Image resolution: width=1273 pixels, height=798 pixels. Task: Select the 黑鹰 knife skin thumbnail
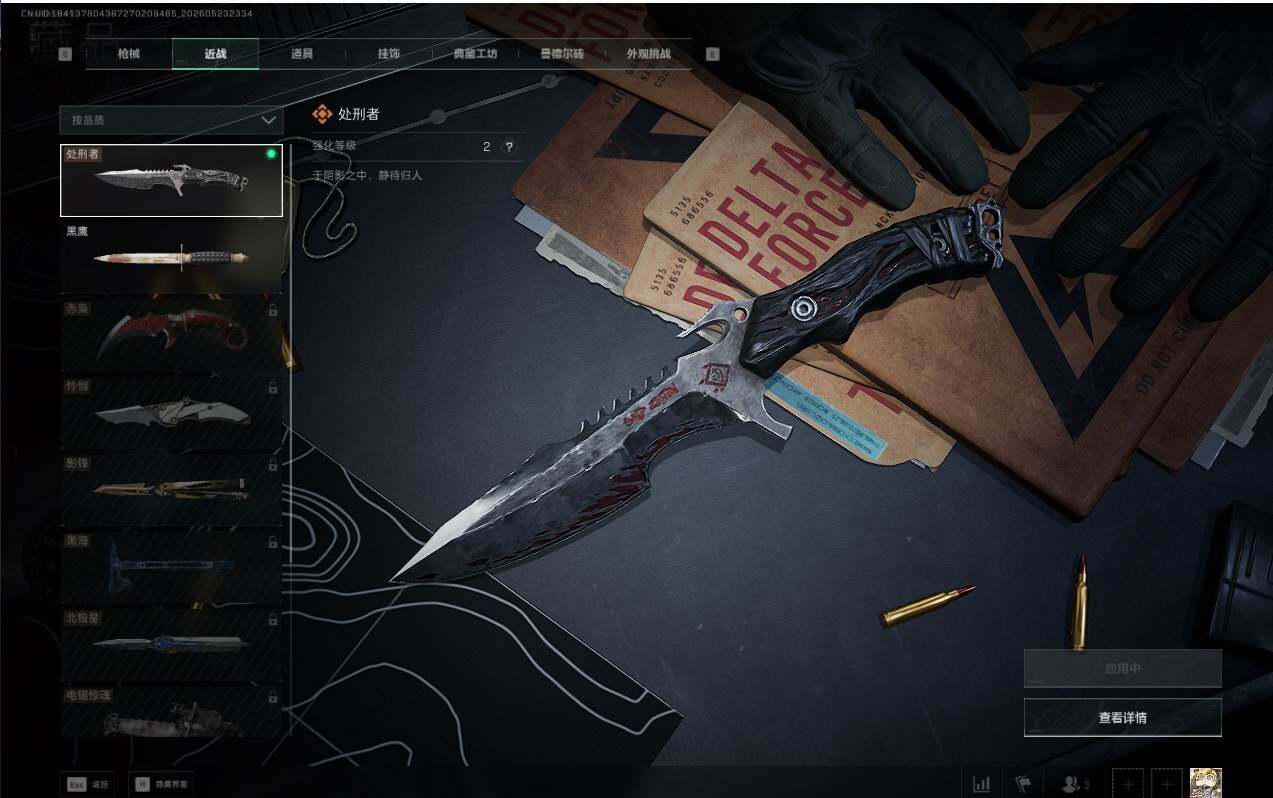tap(171, 257)
